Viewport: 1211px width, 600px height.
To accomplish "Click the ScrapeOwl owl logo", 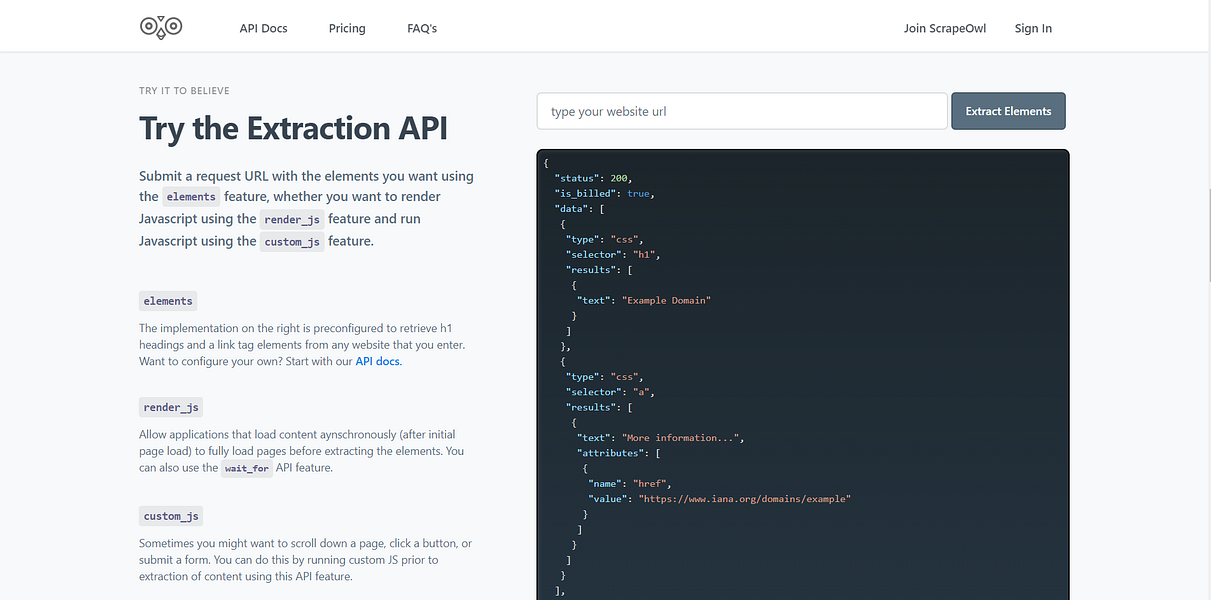I will pyautogui.click(x=161, y=27).
